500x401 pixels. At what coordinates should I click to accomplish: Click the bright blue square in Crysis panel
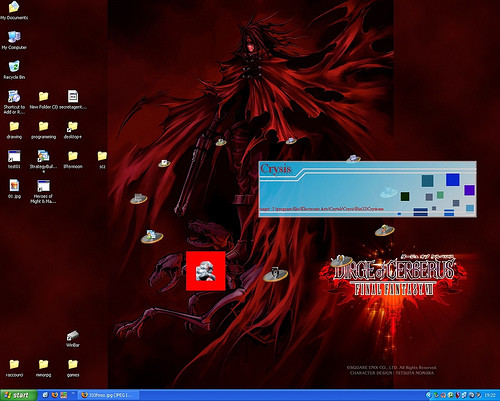click(453, 180)
